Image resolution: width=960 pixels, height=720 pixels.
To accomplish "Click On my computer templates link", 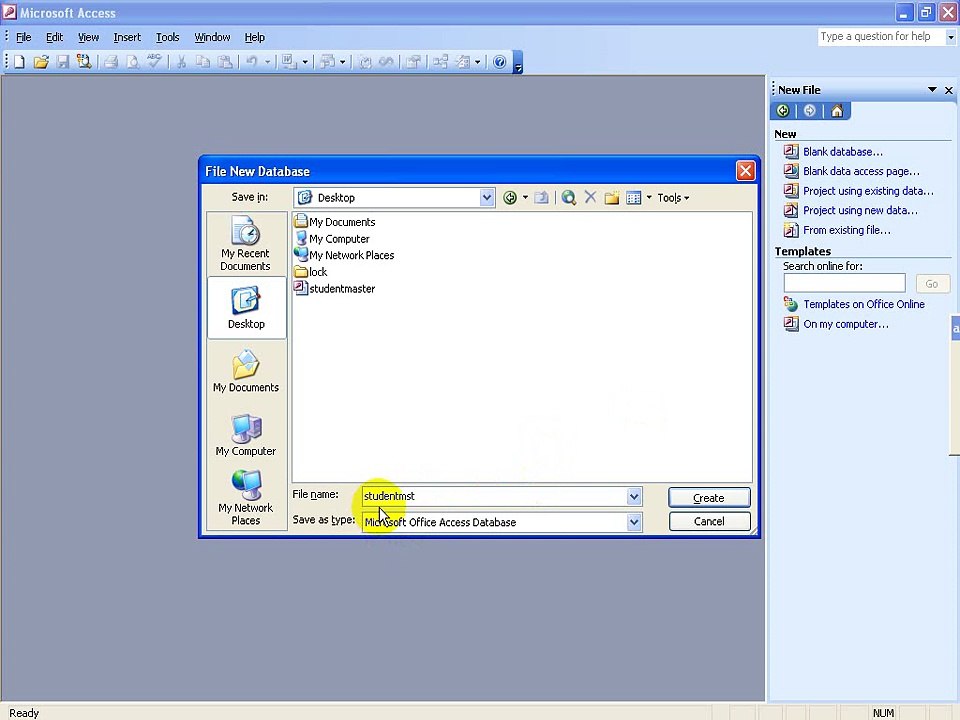I will pyautogui.click(x=846, y=324).
